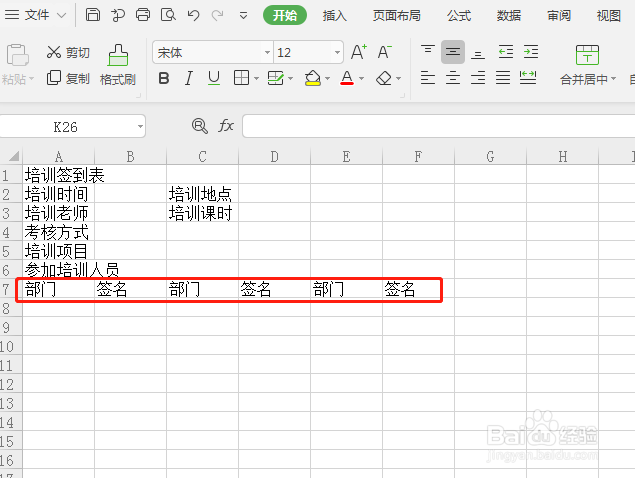Image resolution: width=635 pixels, height=478 pixels.
Task: Expand quick access toolbar customize arrow
Action: point(243,15)
